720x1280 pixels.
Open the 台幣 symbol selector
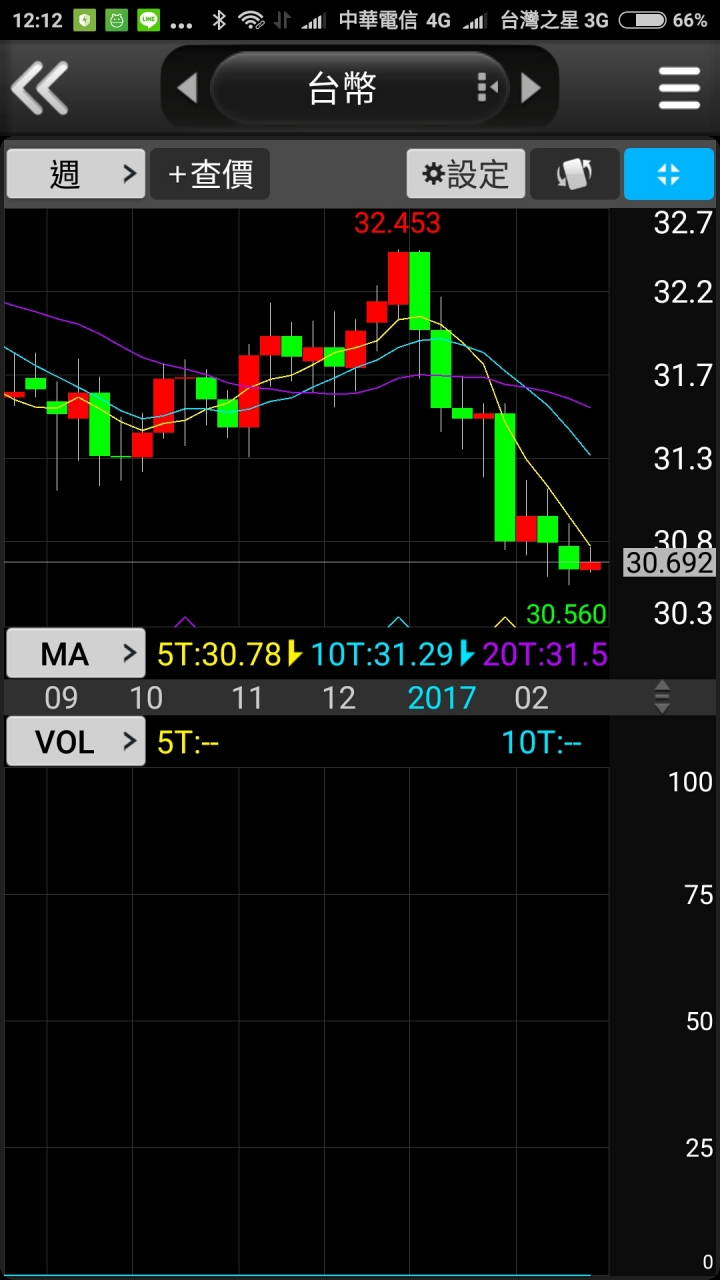(x=360, y=88)
